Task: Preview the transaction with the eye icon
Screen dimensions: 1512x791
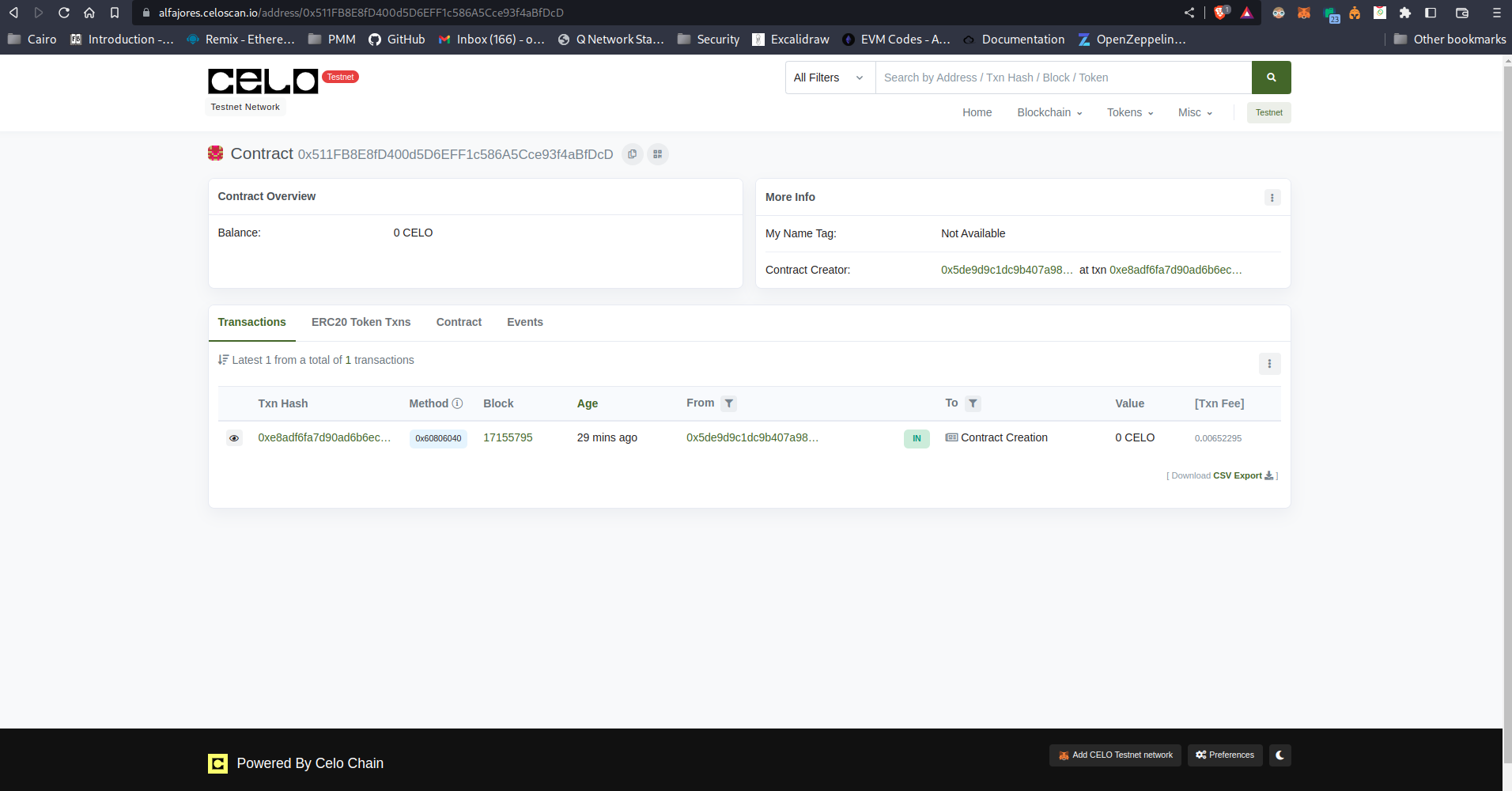Action: [234, 438]
